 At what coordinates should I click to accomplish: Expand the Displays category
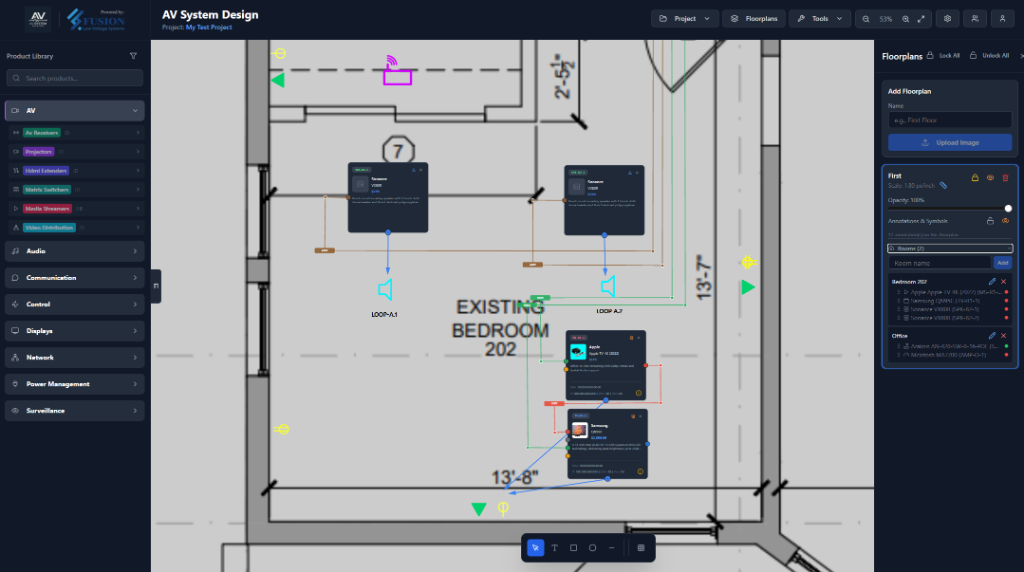point(74,331)
